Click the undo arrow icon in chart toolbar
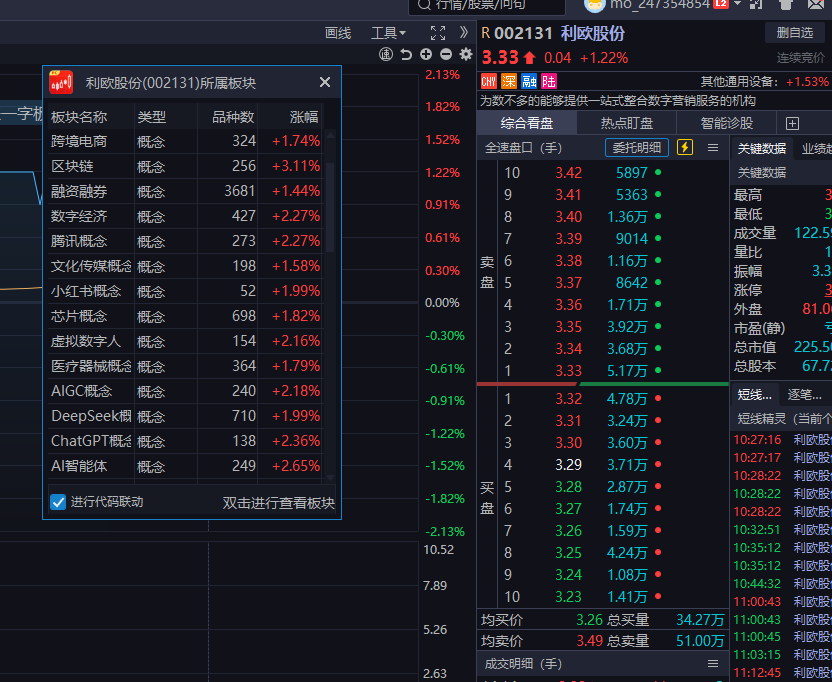Viewport: 832px width, 682px height. pyautogui.click(x=406, y=54)
